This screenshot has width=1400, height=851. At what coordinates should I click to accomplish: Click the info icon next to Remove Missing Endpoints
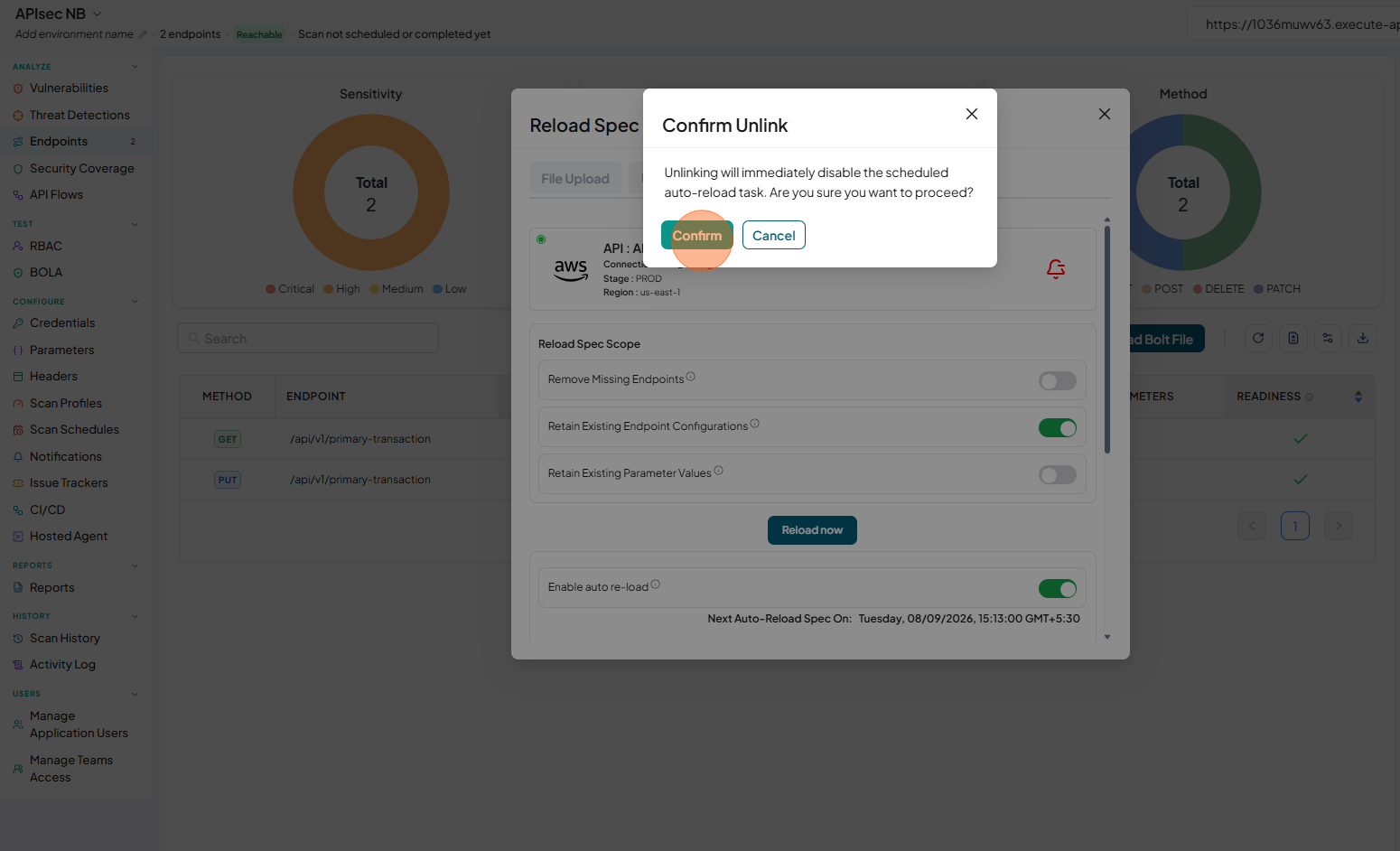point(691,377)
